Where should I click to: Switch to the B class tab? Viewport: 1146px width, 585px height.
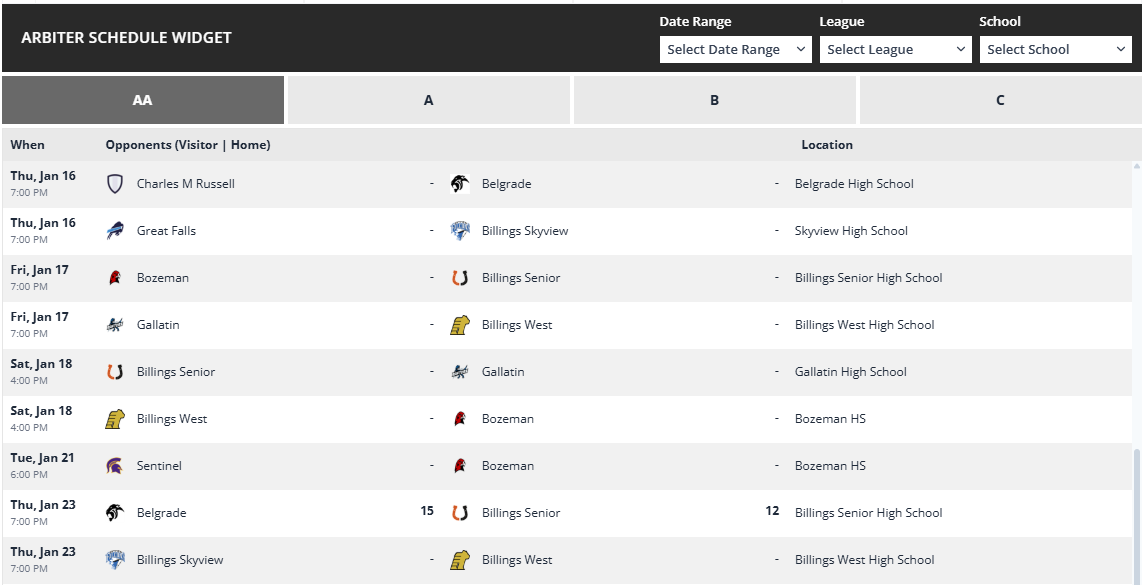click(x=714, y=100)
